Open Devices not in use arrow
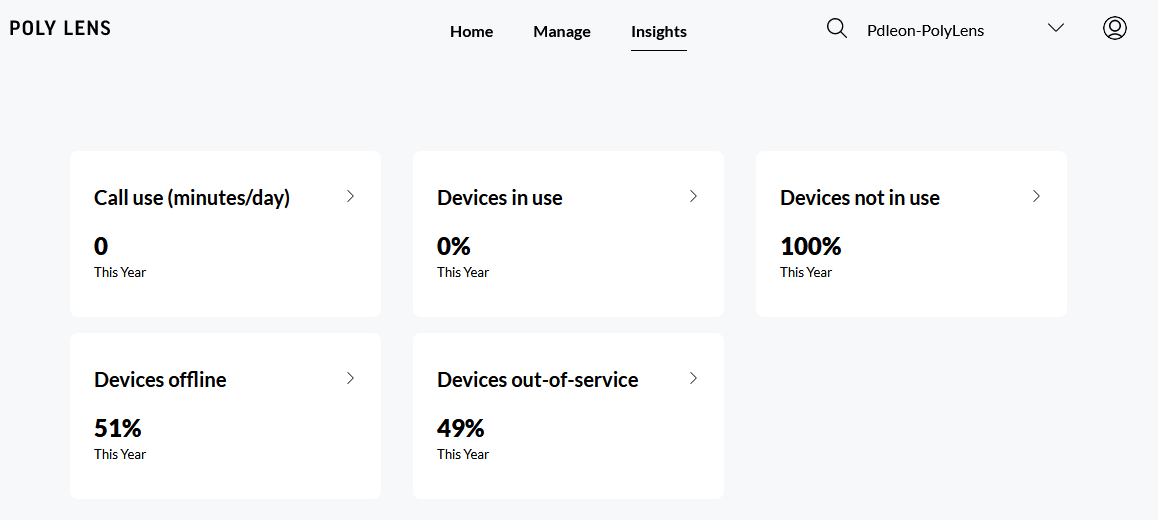The height and width of the screenshot is (520, 1158). 1036,196
